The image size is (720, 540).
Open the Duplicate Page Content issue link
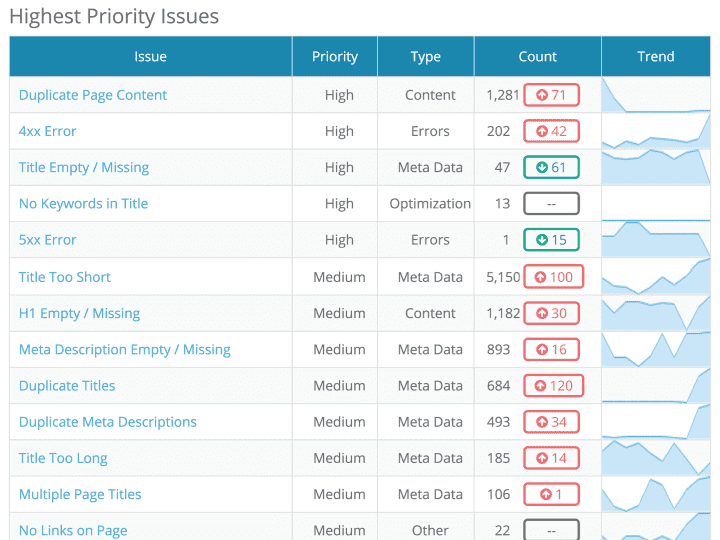point(93,95)
